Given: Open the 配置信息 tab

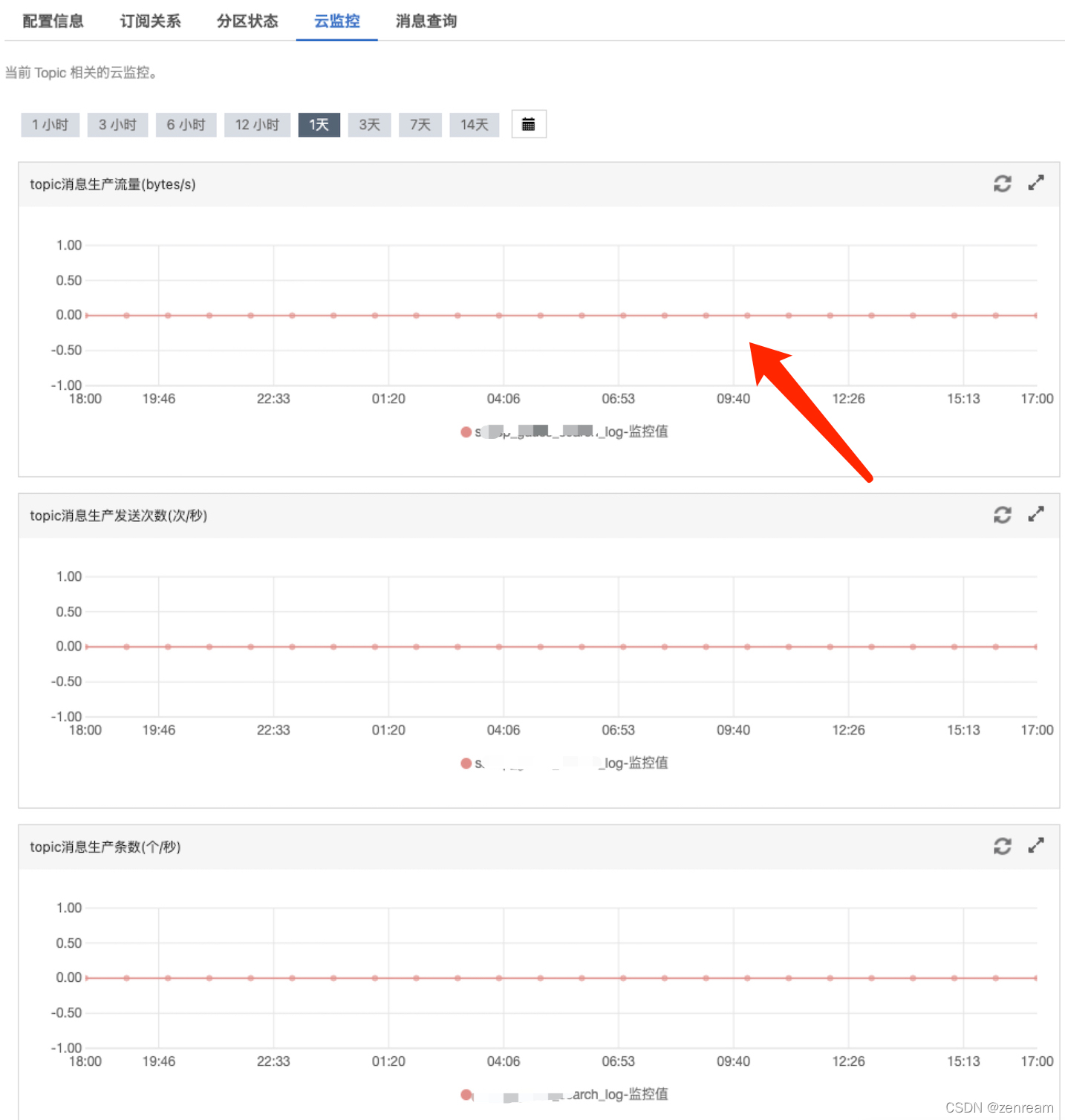Looking at the screenshot, I should 53,21.
